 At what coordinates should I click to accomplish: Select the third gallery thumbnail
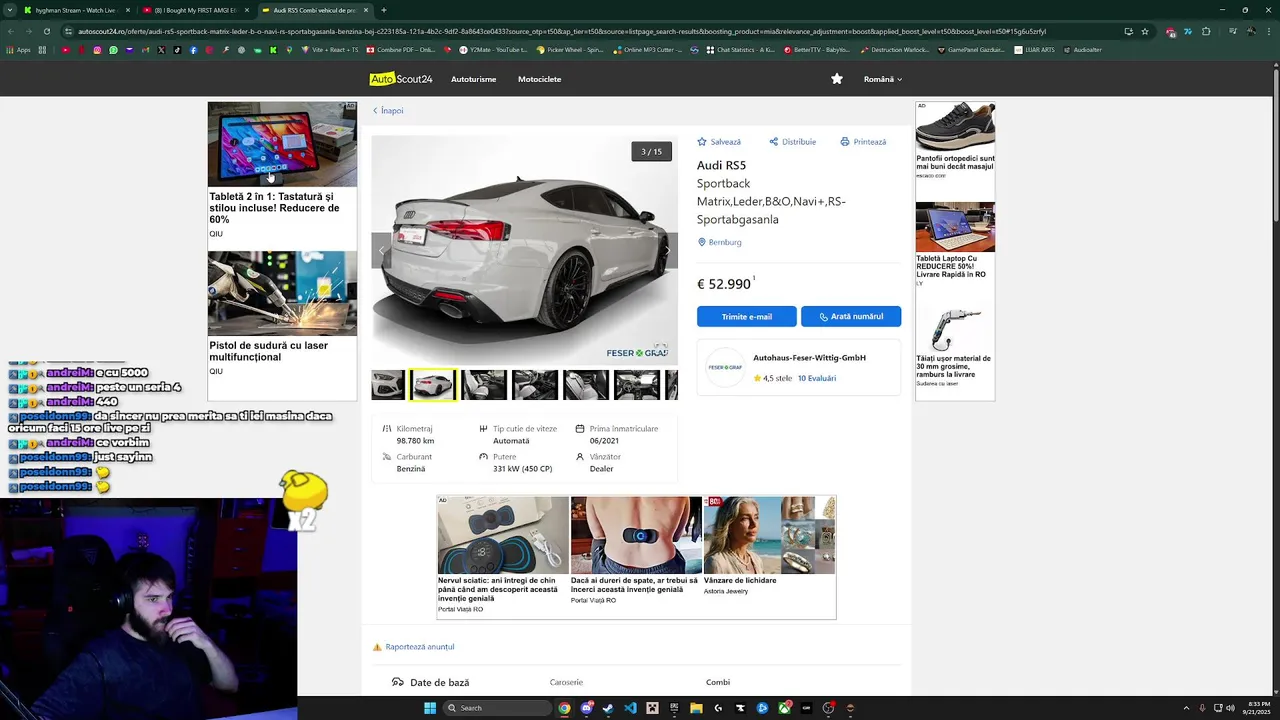(x=484, y=385)
